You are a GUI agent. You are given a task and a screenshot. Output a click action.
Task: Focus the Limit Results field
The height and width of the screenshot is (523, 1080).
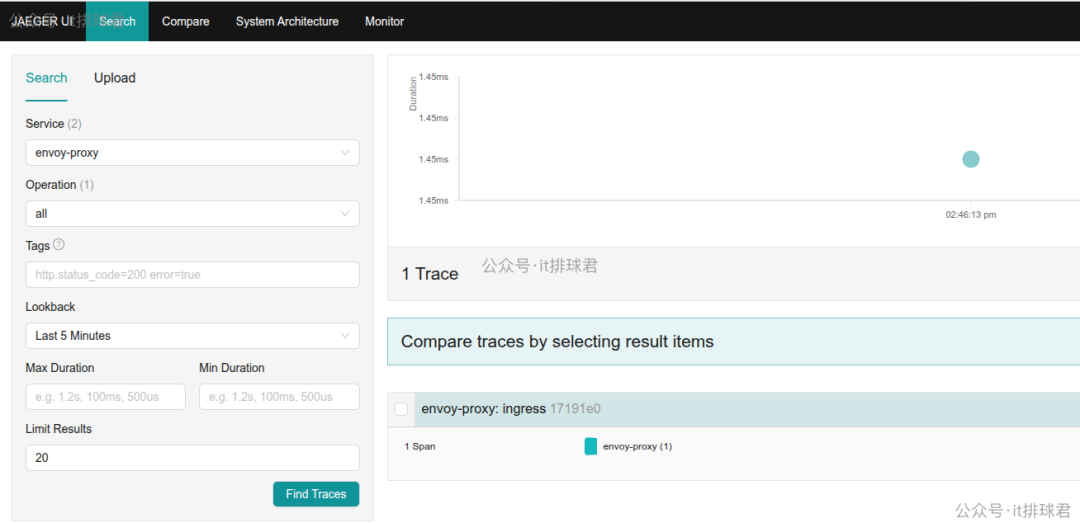tap(192, 458)
